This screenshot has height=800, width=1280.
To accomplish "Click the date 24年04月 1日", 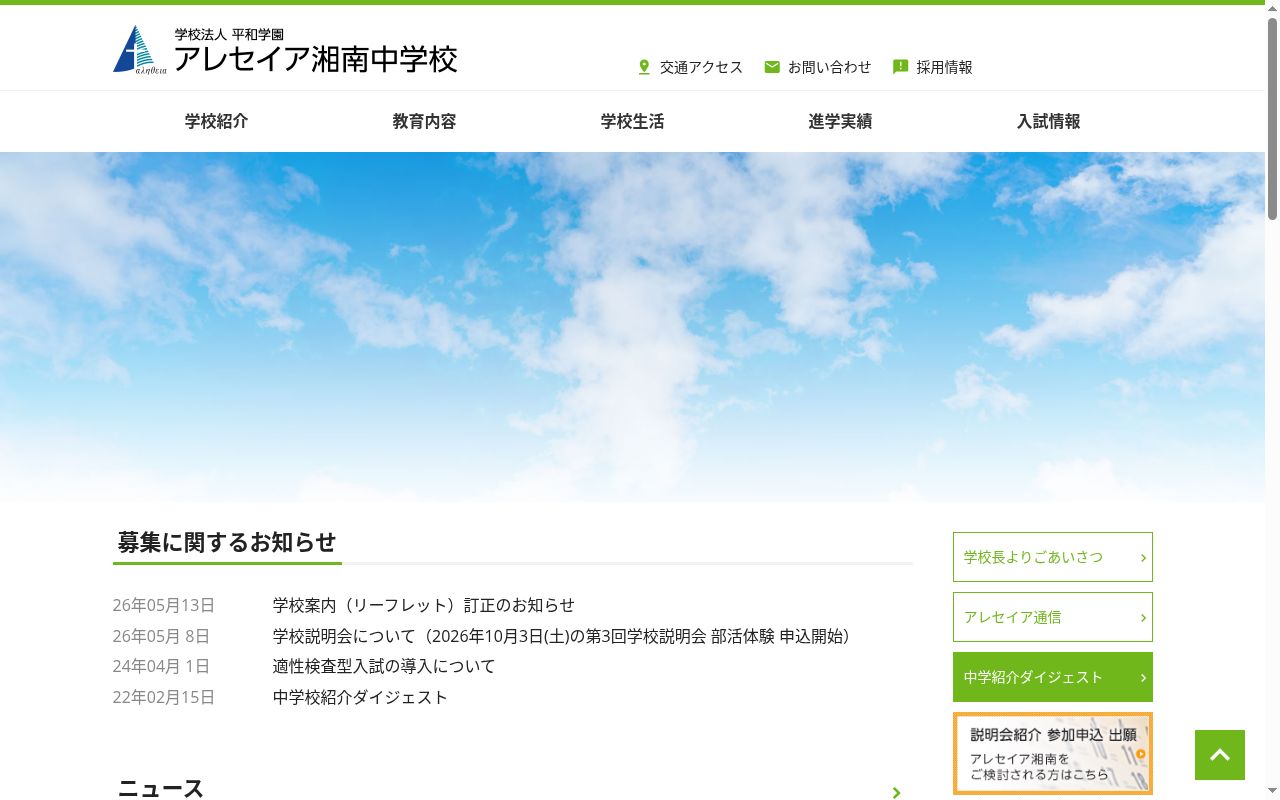I will click(161, 666).
